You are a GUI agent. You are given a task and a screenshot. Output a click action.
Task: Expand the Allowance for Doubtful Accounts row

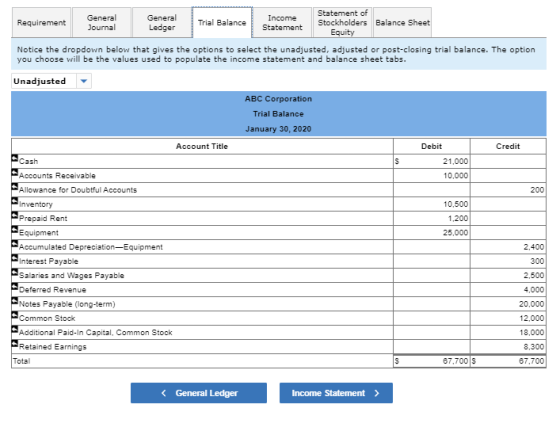(15, 187)
